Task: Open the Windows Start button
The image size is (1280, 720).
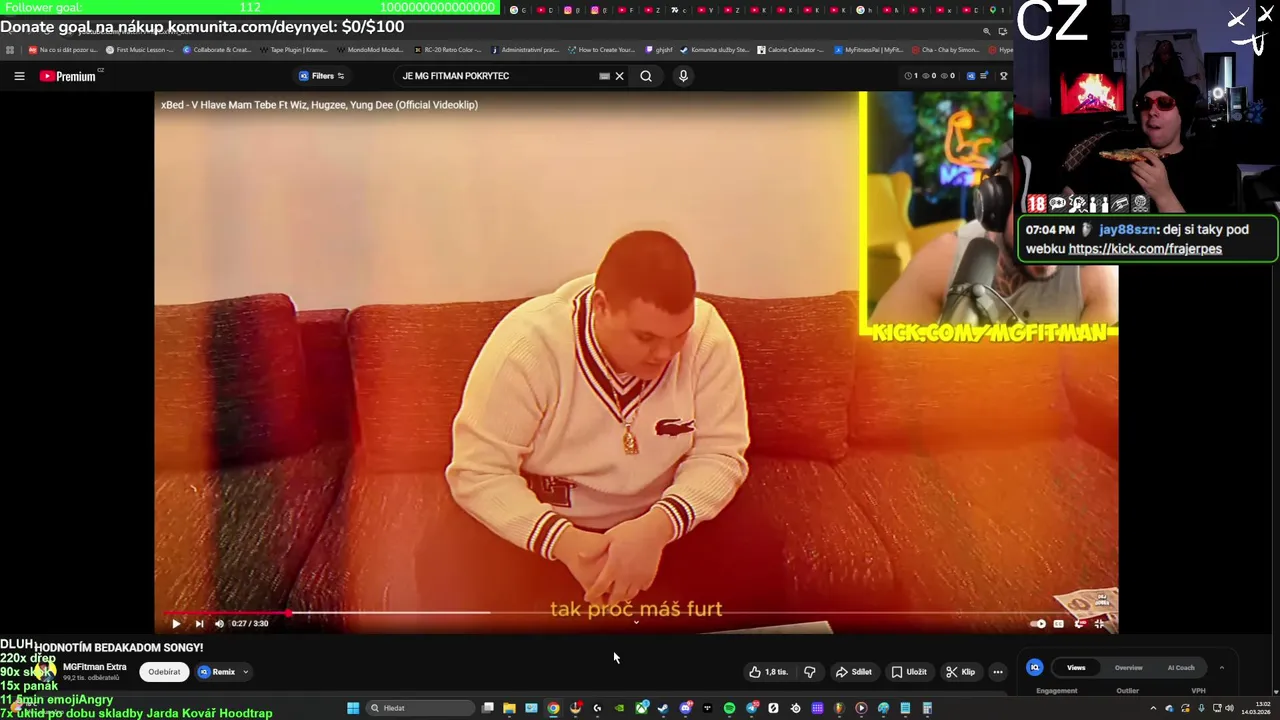Action: click(352, 708)
